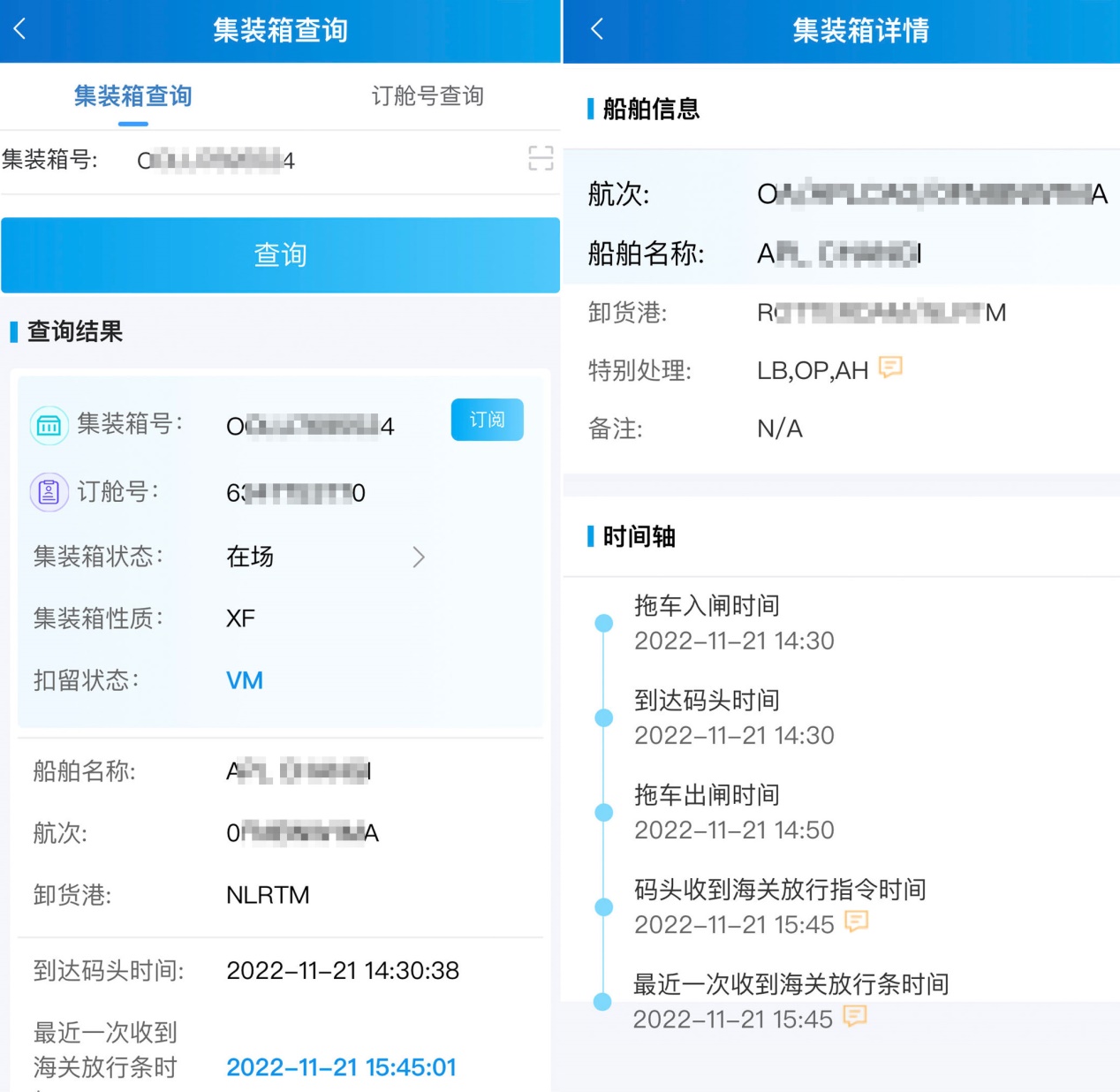Viewport: 1120px width, 1092px height.
Task: Tap the 在场 container status value
Action: coord(250,557)
